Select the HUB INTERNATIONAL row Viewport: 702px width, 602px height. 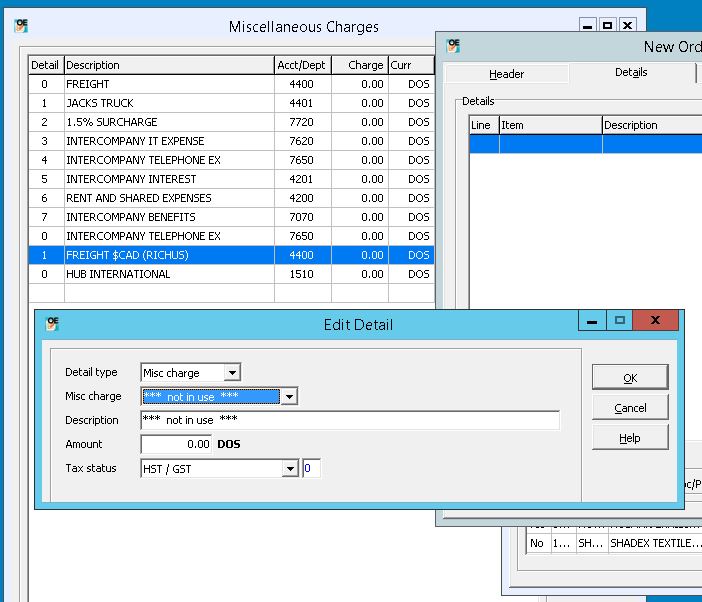[170, 274]
